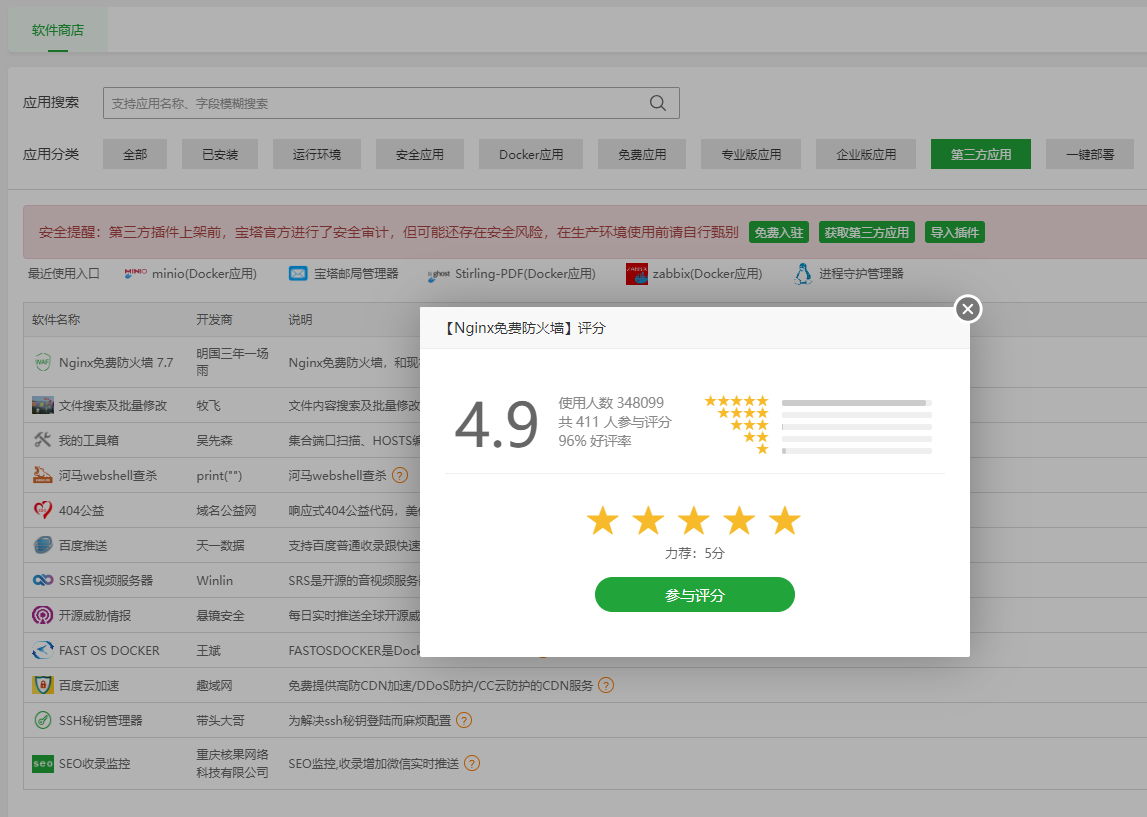Click developer name Winlin
The width and height of the screenshot is (1147, 817).
click(x=214, y=580)
